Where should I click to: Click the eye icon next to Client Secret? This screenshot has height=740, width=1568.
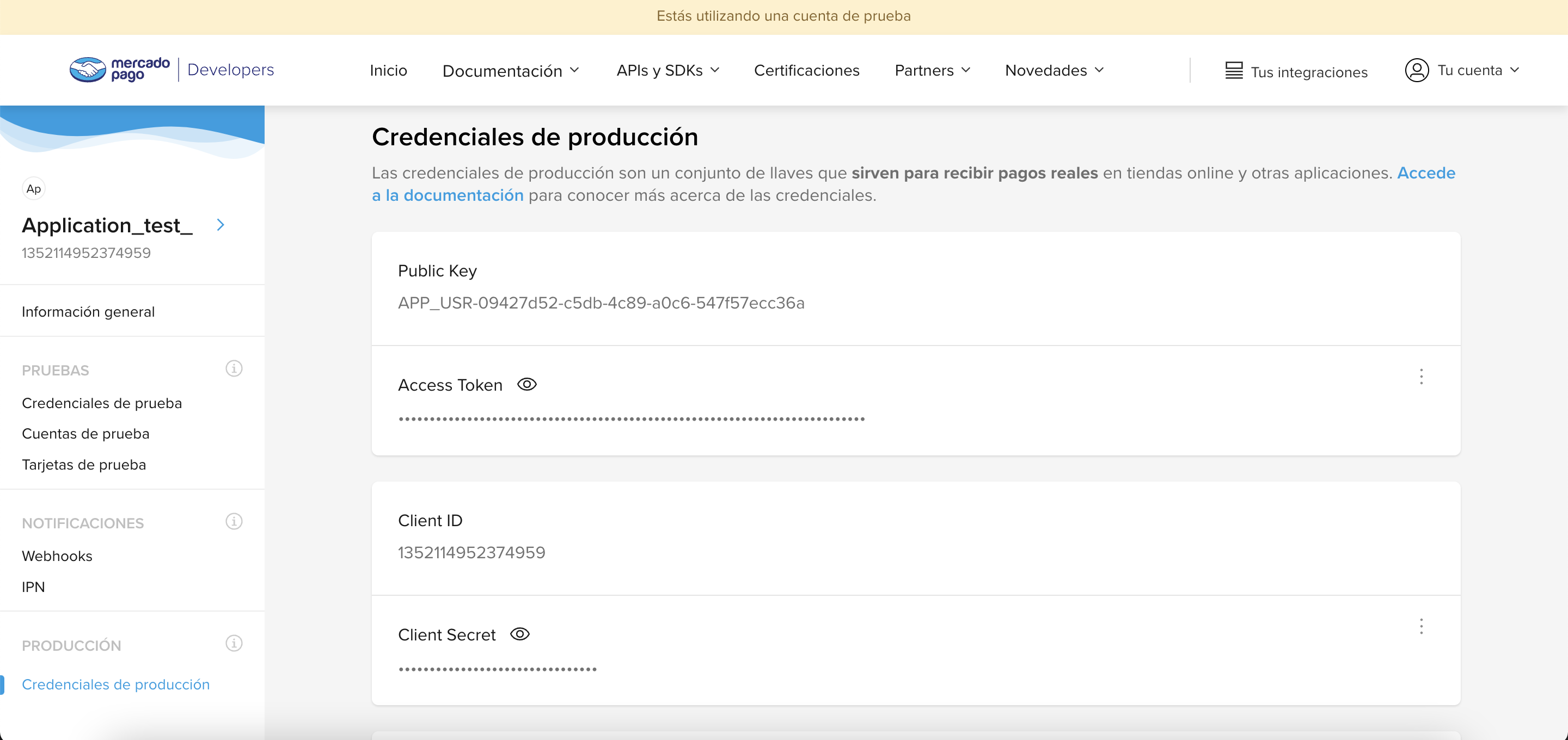[521, 633]
